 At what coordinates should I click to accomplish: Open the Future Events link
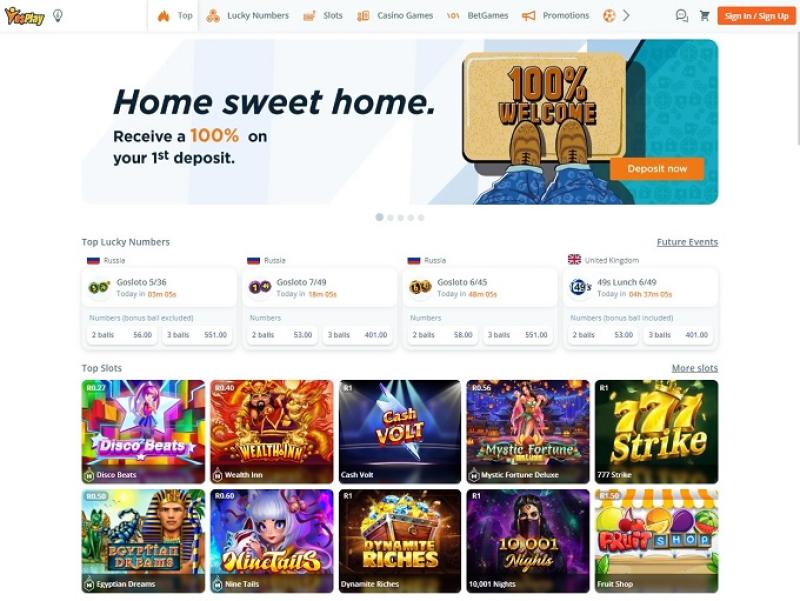coord(687,242)
